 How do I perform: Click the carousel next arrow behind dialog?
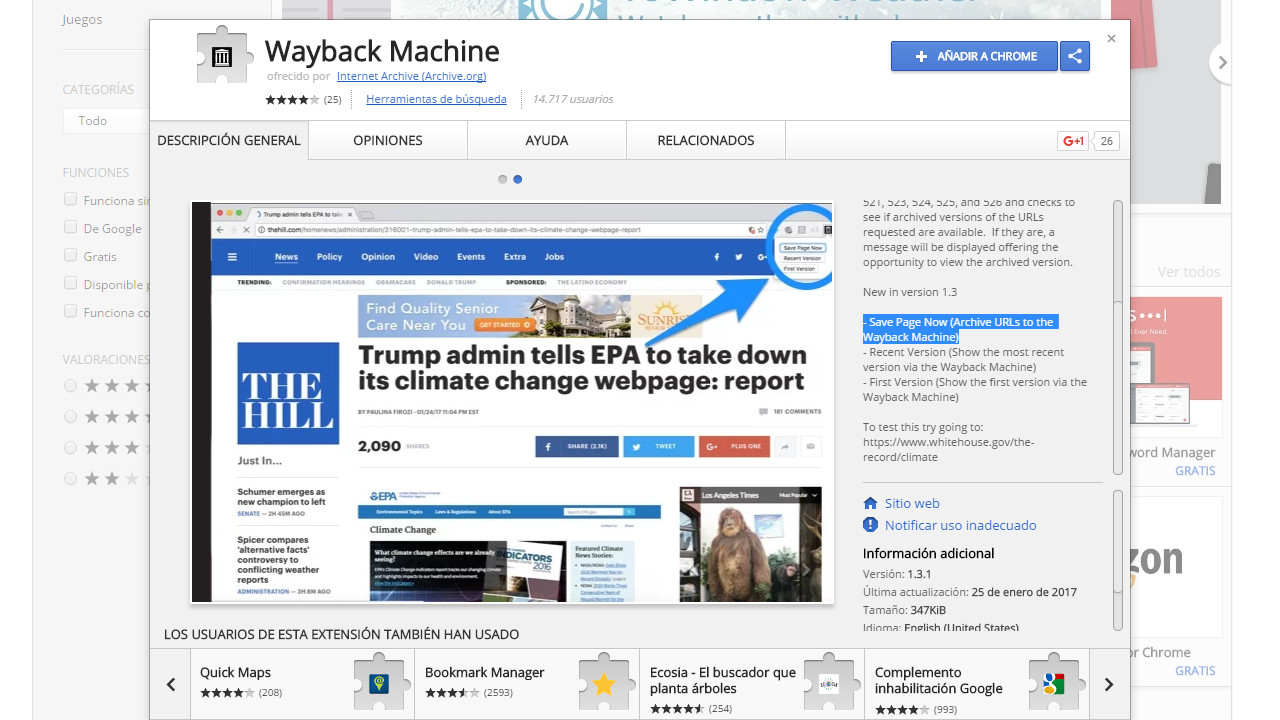coord(1222,62)
